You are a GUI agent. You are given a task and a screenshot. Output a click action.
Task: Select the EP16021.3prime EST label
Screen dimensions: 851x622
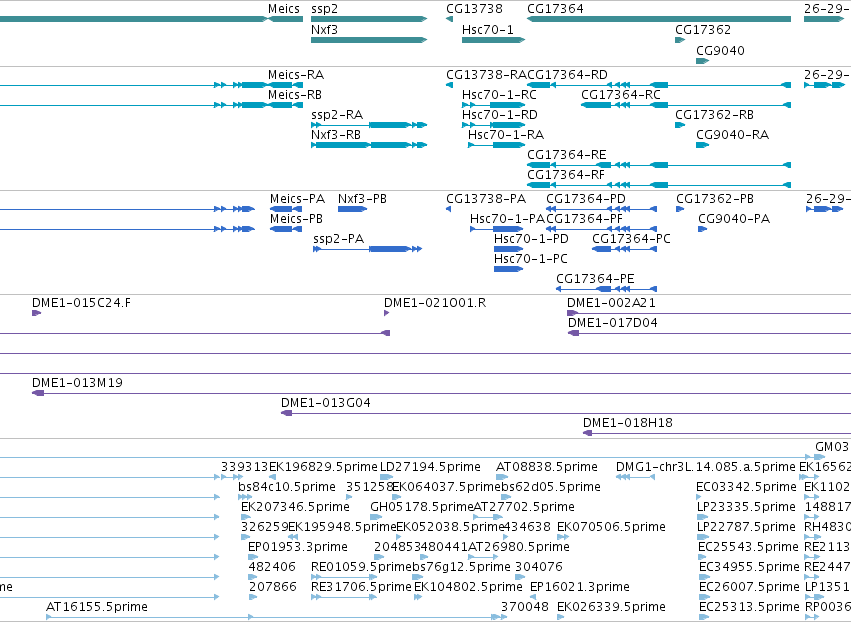click(580, 587)
